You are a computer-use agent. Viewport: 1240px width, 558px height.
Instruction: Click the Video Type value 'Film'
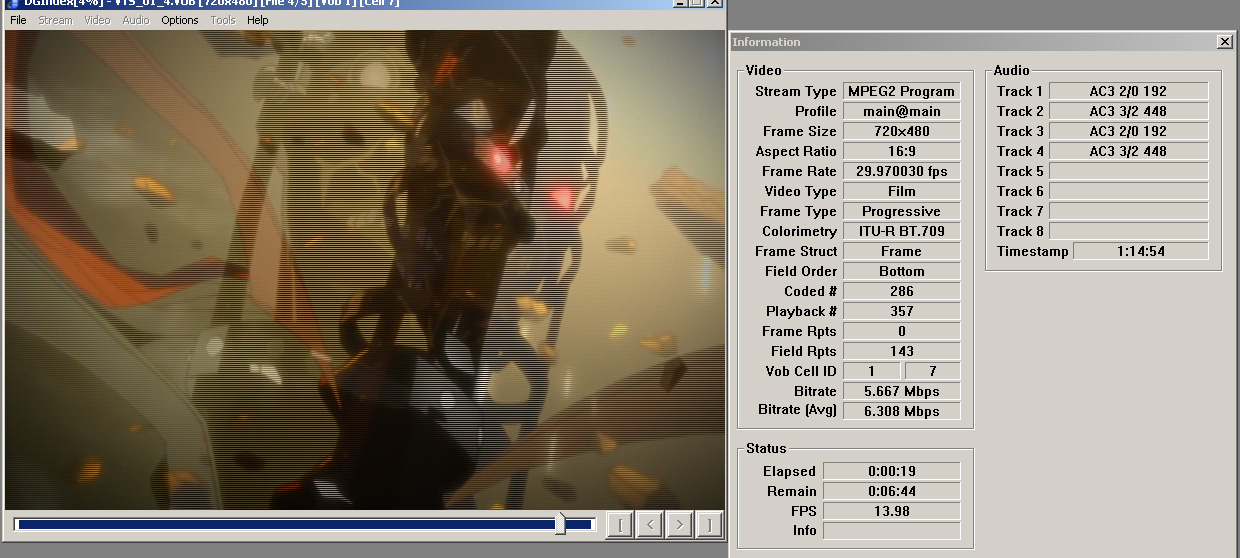tap(902, 191)
